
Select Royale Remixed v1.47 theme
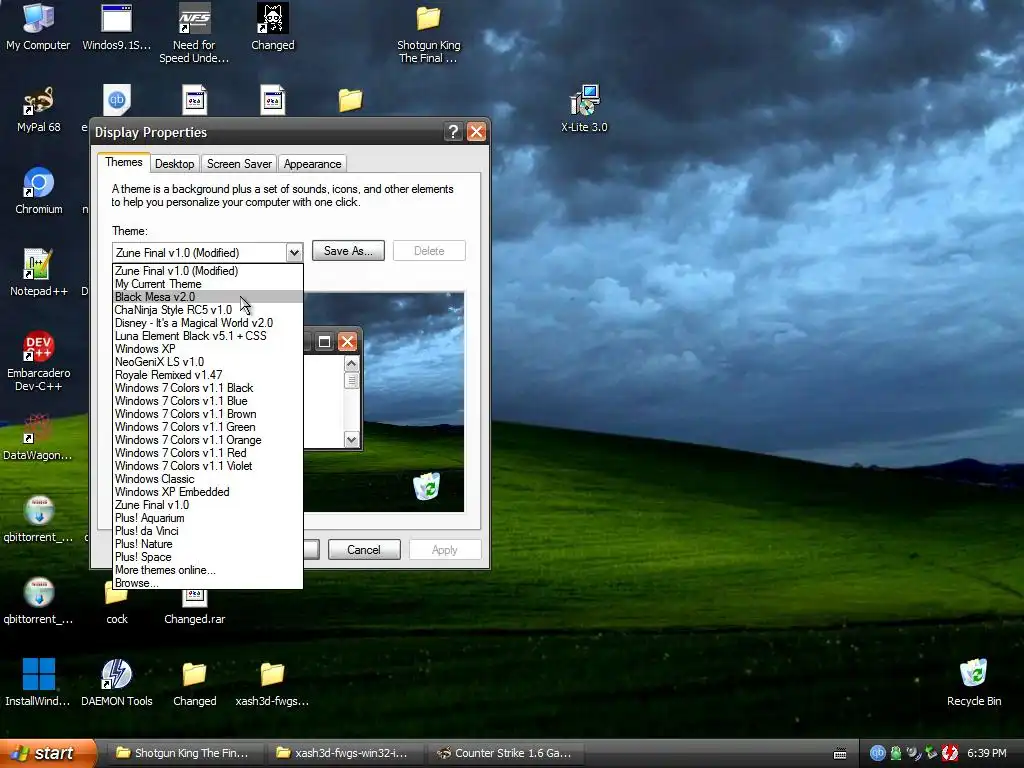(208, 375)
